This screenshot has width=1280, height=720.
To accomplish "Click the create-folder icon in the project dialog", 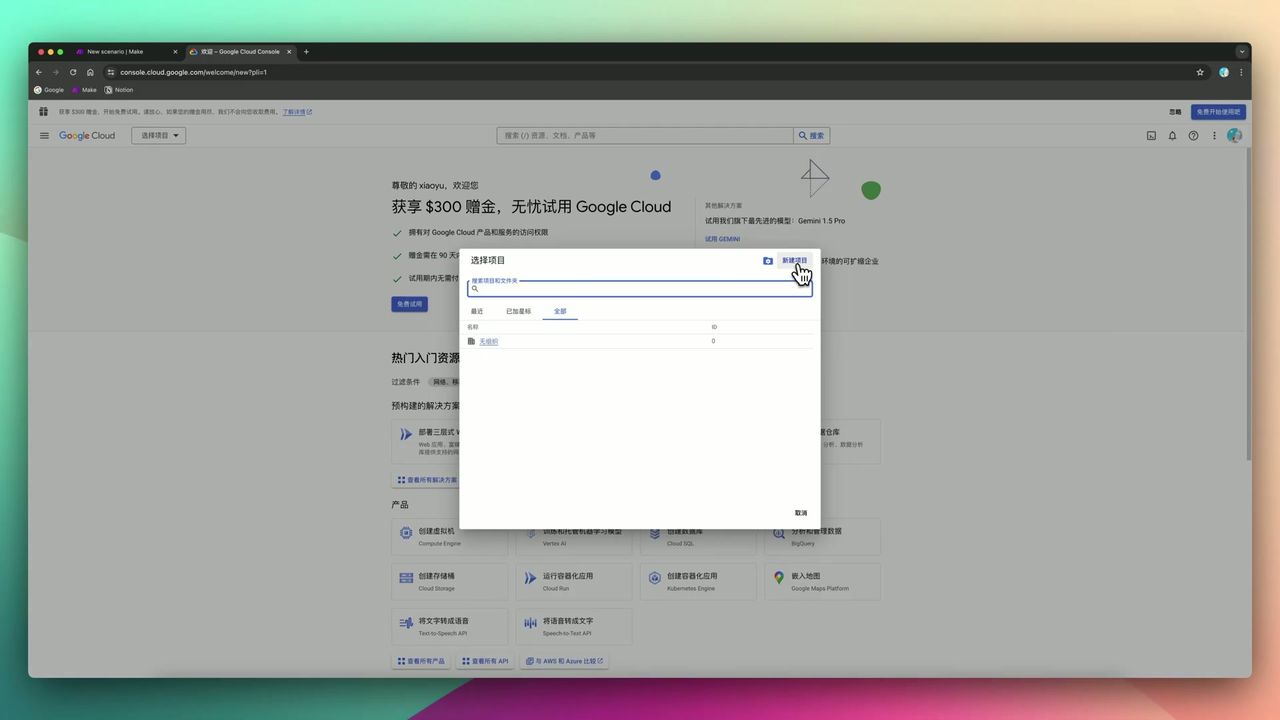I will (768, 260).
